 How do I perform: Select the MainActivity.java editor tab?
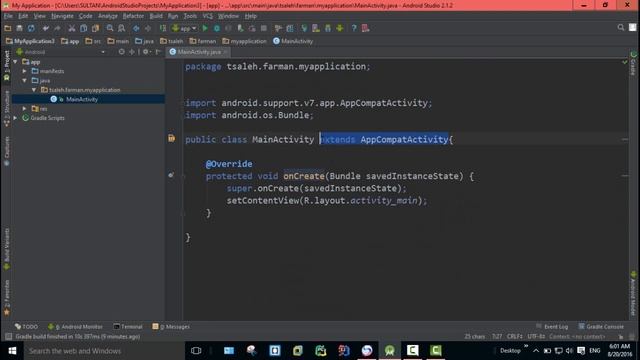(198, 52)
